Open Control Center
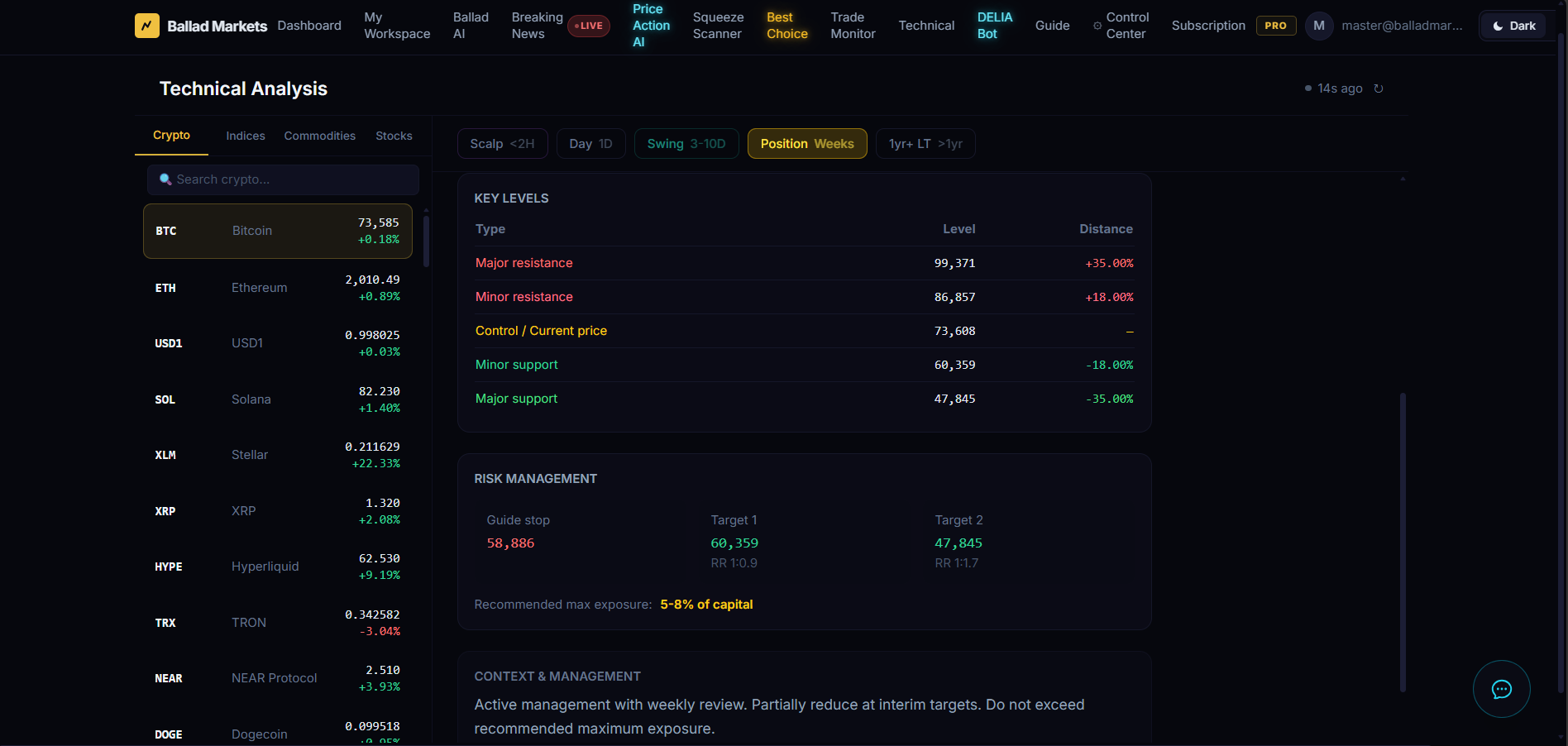 pos(1127,26)
